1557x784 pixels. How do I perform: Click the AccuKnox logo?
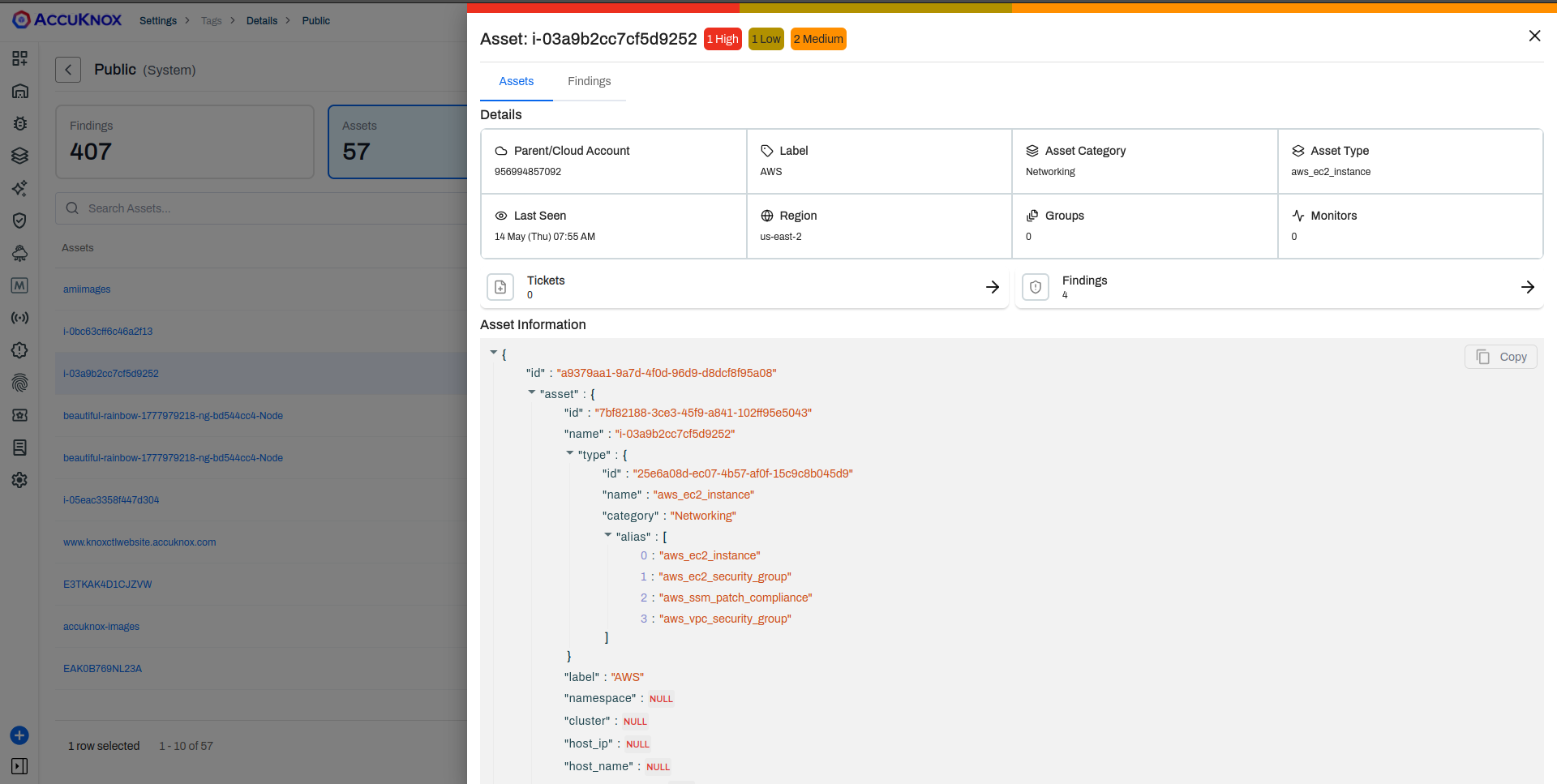(67, 19)
